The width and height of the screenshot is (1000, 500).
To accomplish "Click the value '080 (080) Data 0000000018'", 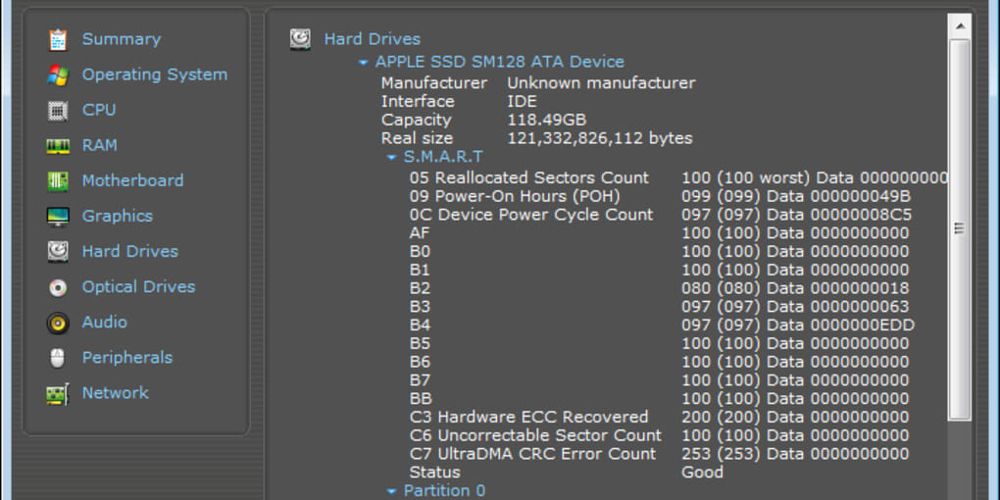I will [795, 288].
